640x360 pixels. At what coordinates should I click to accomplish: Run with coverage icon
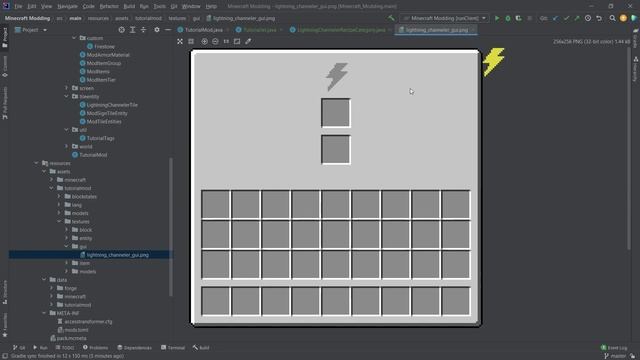518,18
